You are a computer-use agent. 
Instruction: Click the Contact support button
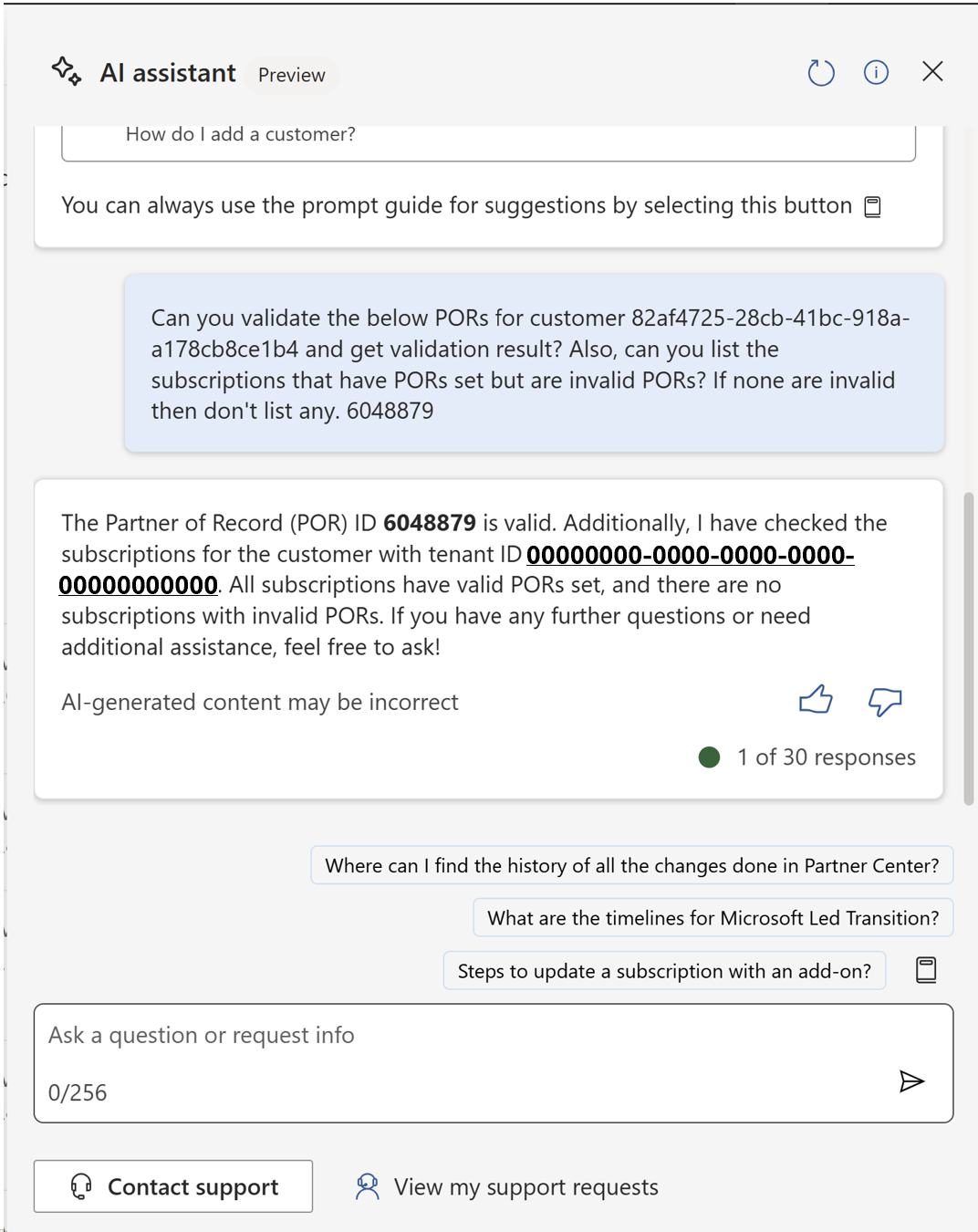pos(173,1186)
